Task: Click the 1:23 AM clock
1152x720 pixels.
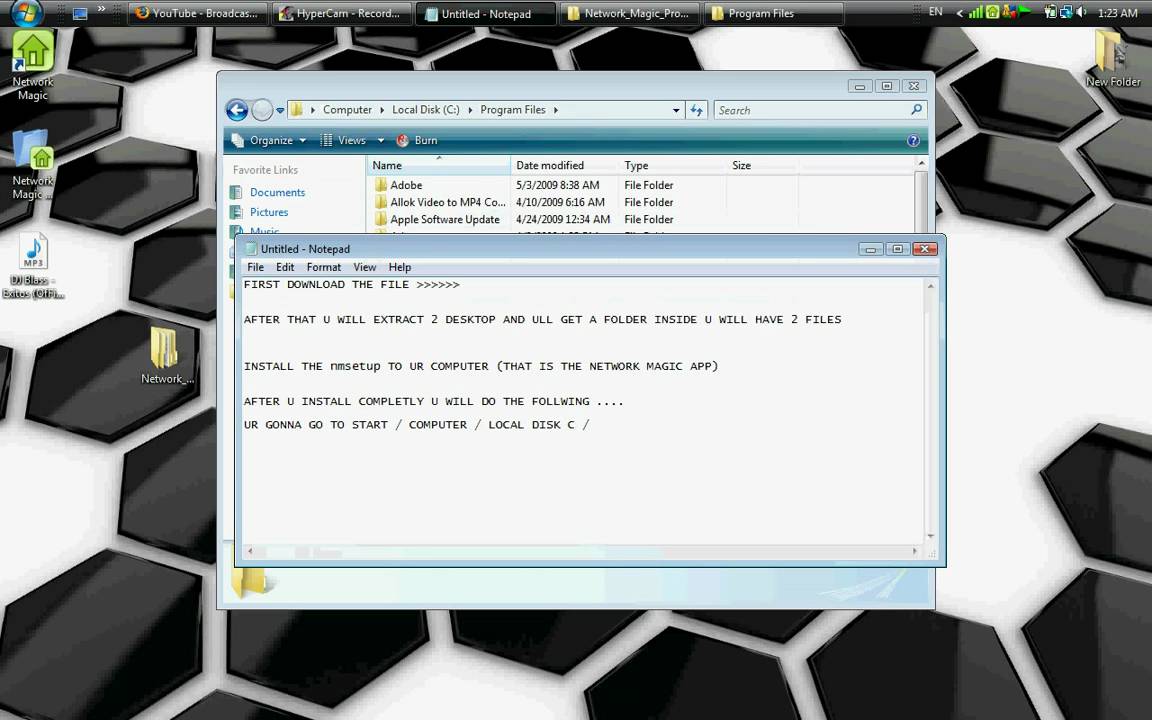Action: (x=1117, y=12)
